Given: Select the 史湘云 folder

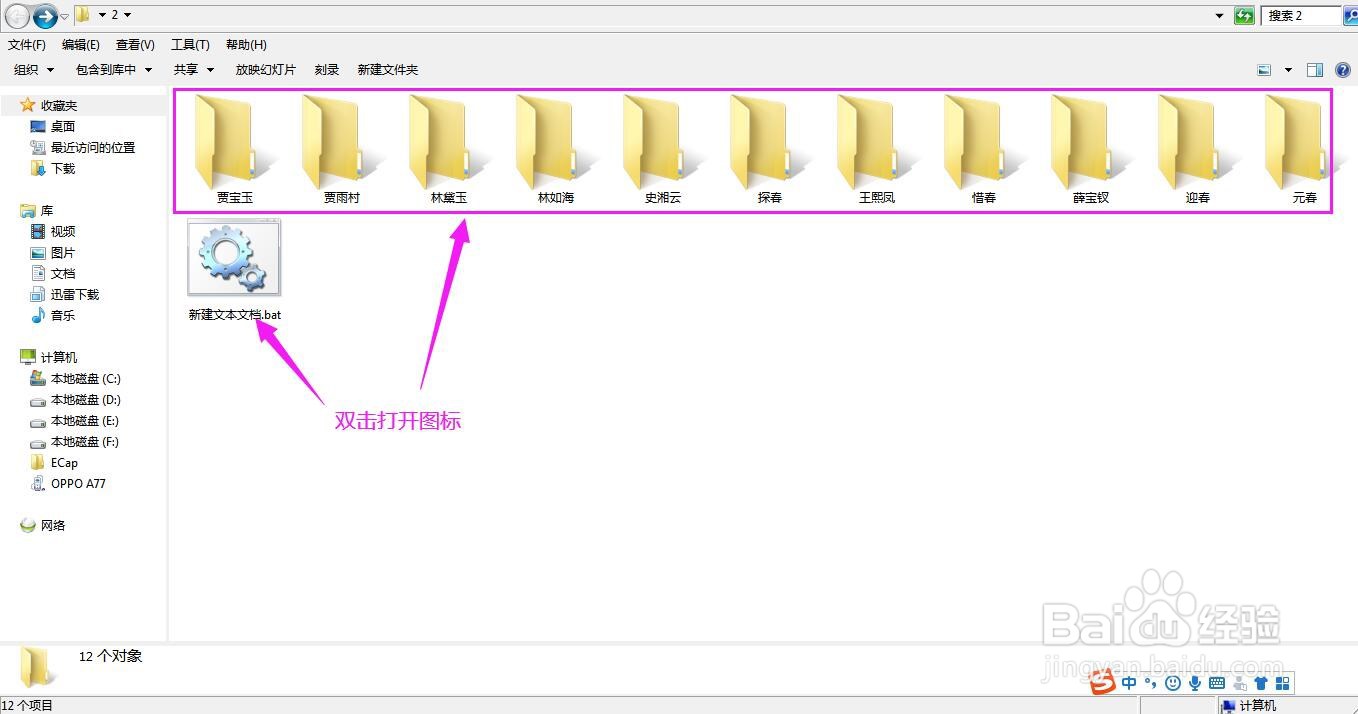Looking at the screenshot, I should tap(663, 149).
